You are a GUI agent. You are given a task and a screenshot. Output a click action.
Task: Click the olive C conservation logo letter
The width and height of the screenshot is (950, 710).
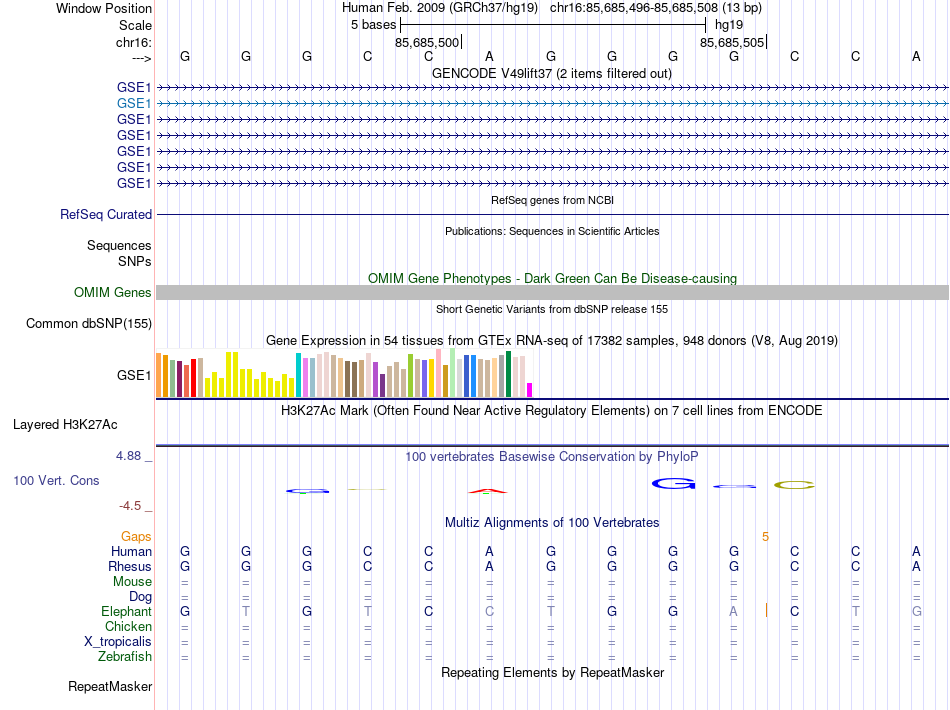(794, 485)
